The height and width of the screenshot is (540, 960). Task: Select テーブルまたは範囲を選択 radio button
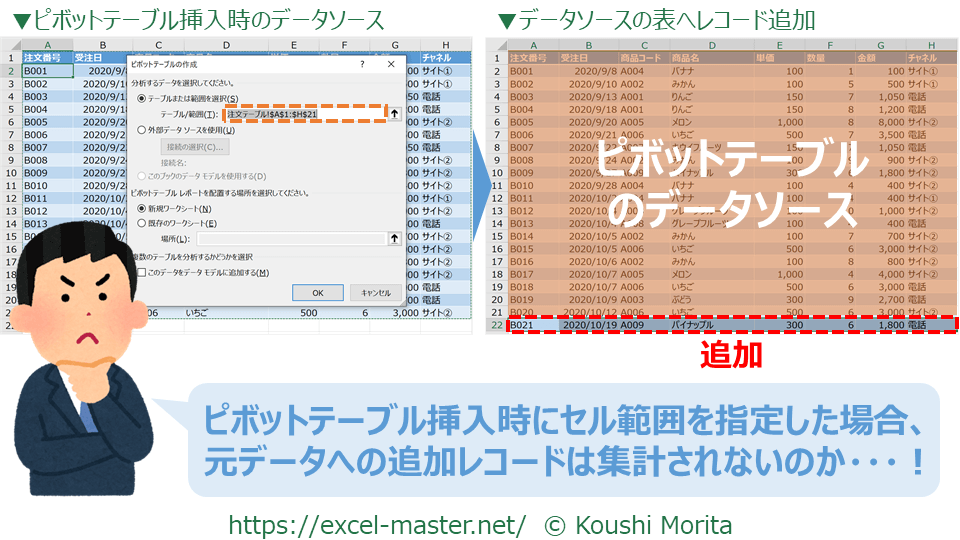pyautogui.click(x=140, y=98)
